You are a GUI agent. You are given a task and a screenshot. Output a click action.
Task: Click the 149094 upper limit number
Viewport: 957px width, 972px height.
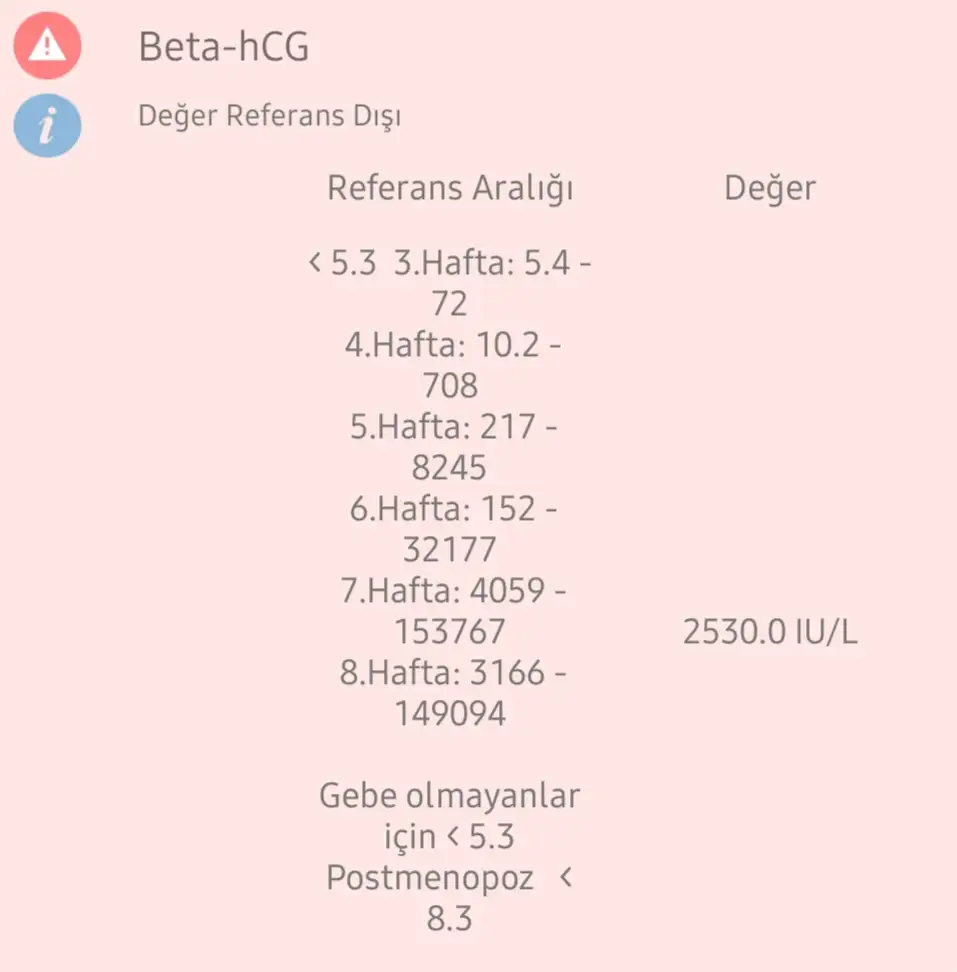[x=450, y=714]
